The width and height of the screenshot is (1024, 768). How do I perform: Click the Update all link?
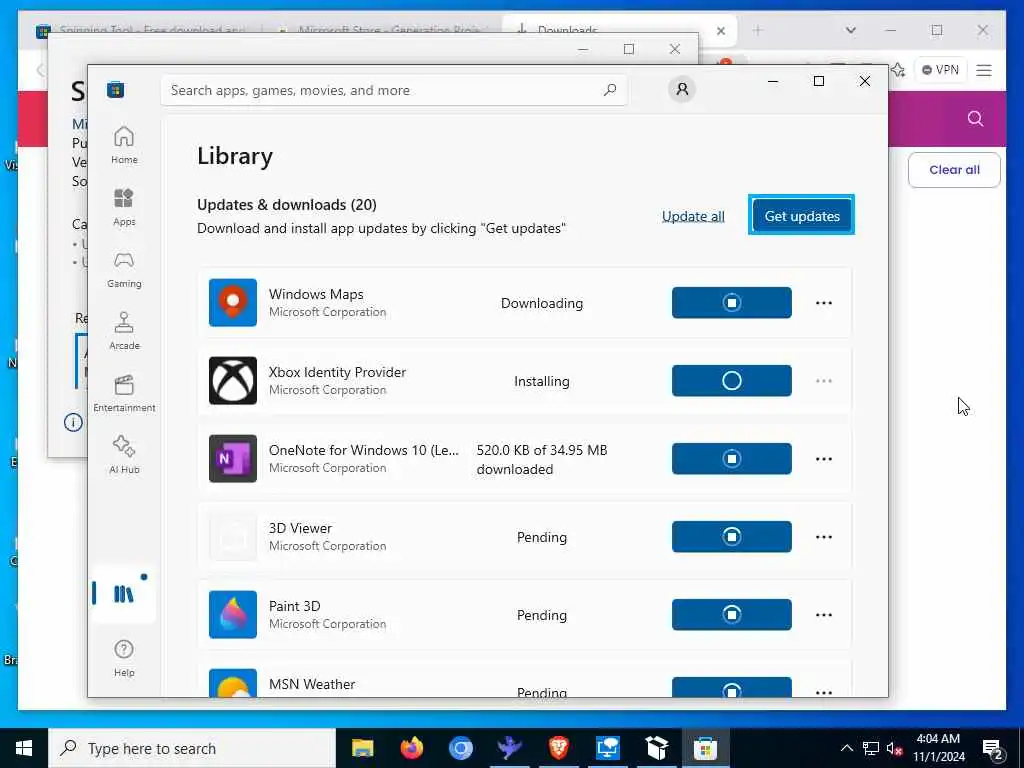point(693,216)
